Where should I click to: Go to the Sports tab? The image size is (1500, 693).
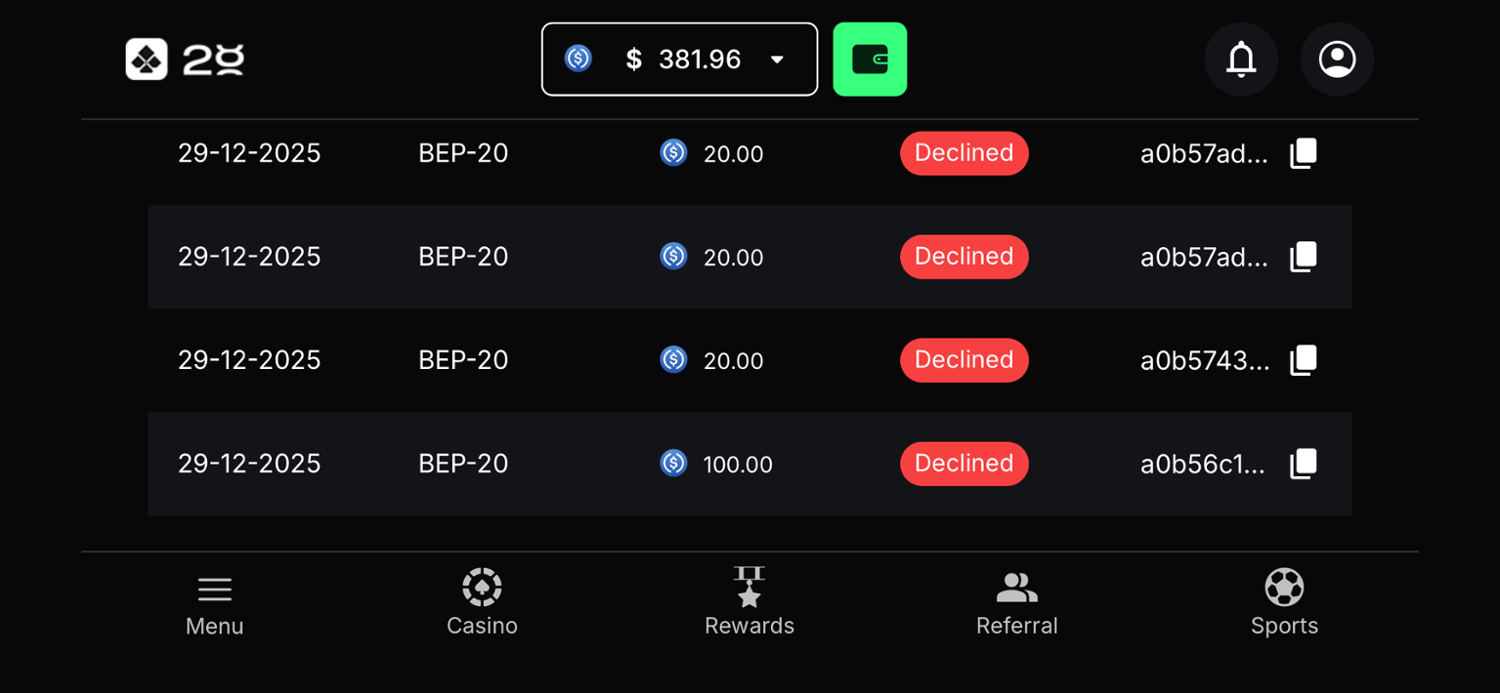1284,604
